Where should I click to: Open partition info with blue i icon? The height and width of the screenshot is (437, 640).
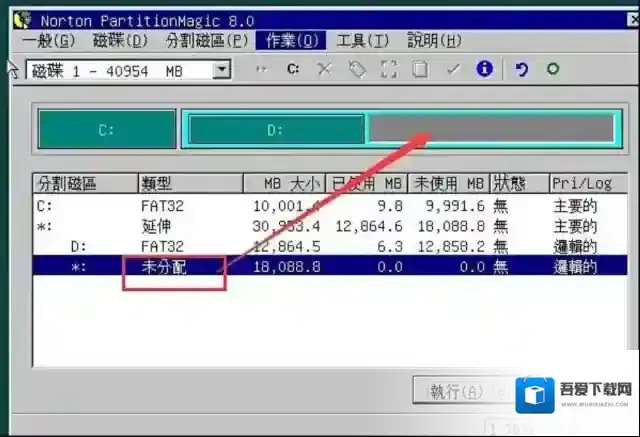[x=484, y=69]
